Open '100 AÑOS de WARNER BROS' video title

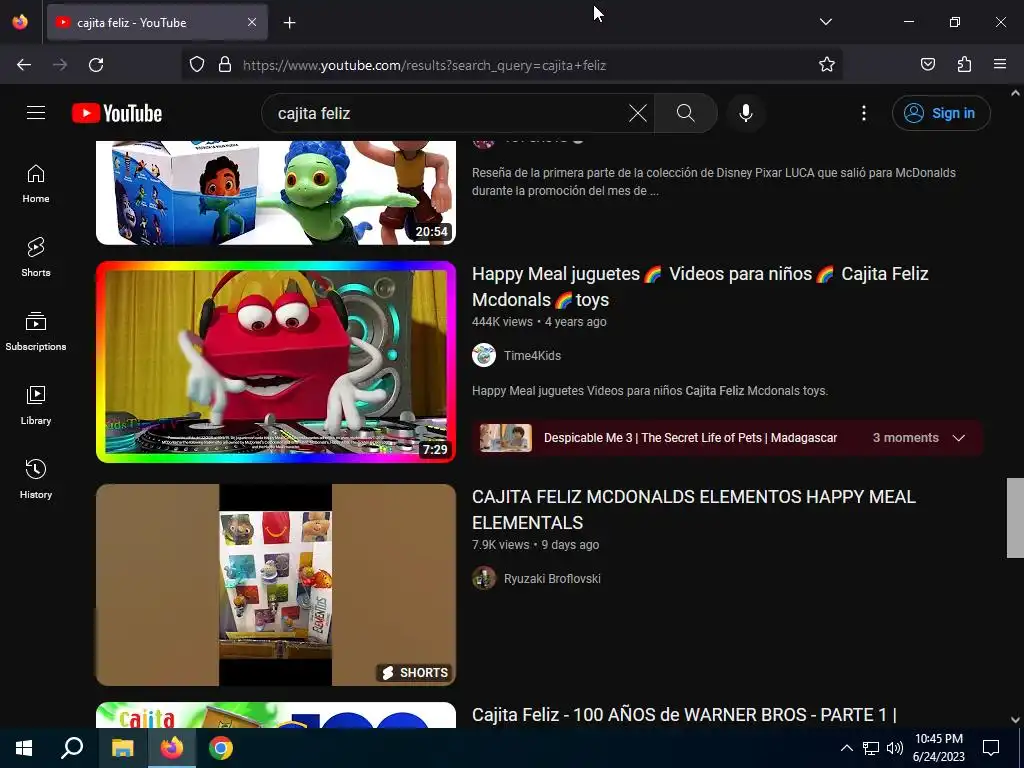pos(684,714)
